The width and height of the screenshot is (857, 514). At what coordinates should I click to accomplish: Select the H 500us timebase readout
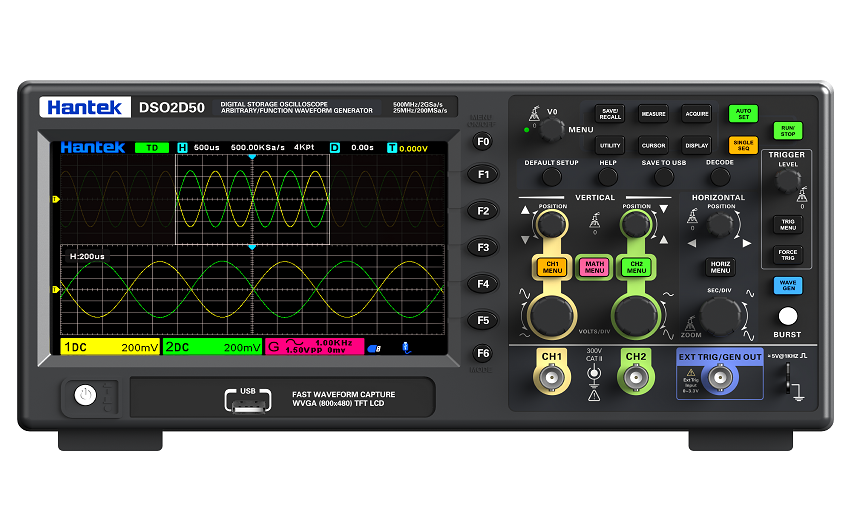pos(199,148)
